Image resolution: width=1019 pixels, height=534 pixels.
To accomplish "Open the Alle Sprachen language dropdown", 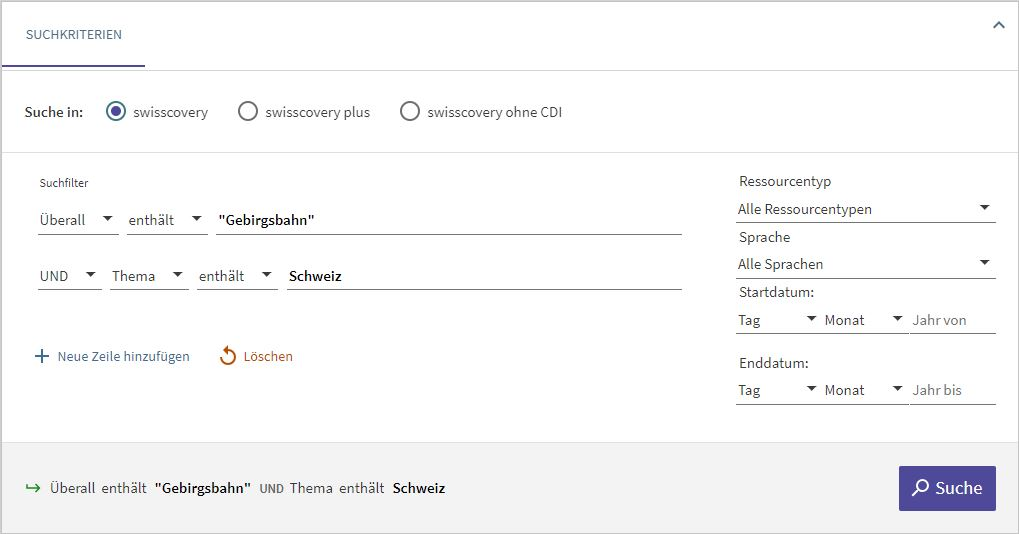I will (864, 264).
